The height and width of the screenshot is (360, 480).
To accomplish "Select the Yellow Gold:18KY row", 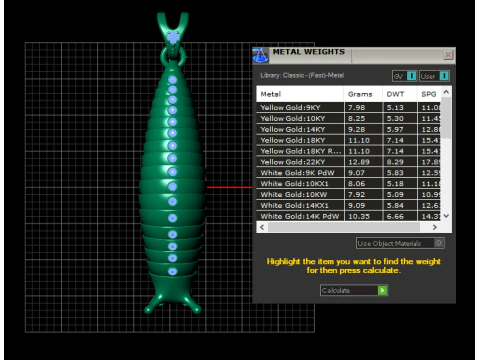I will click(349, 140).
